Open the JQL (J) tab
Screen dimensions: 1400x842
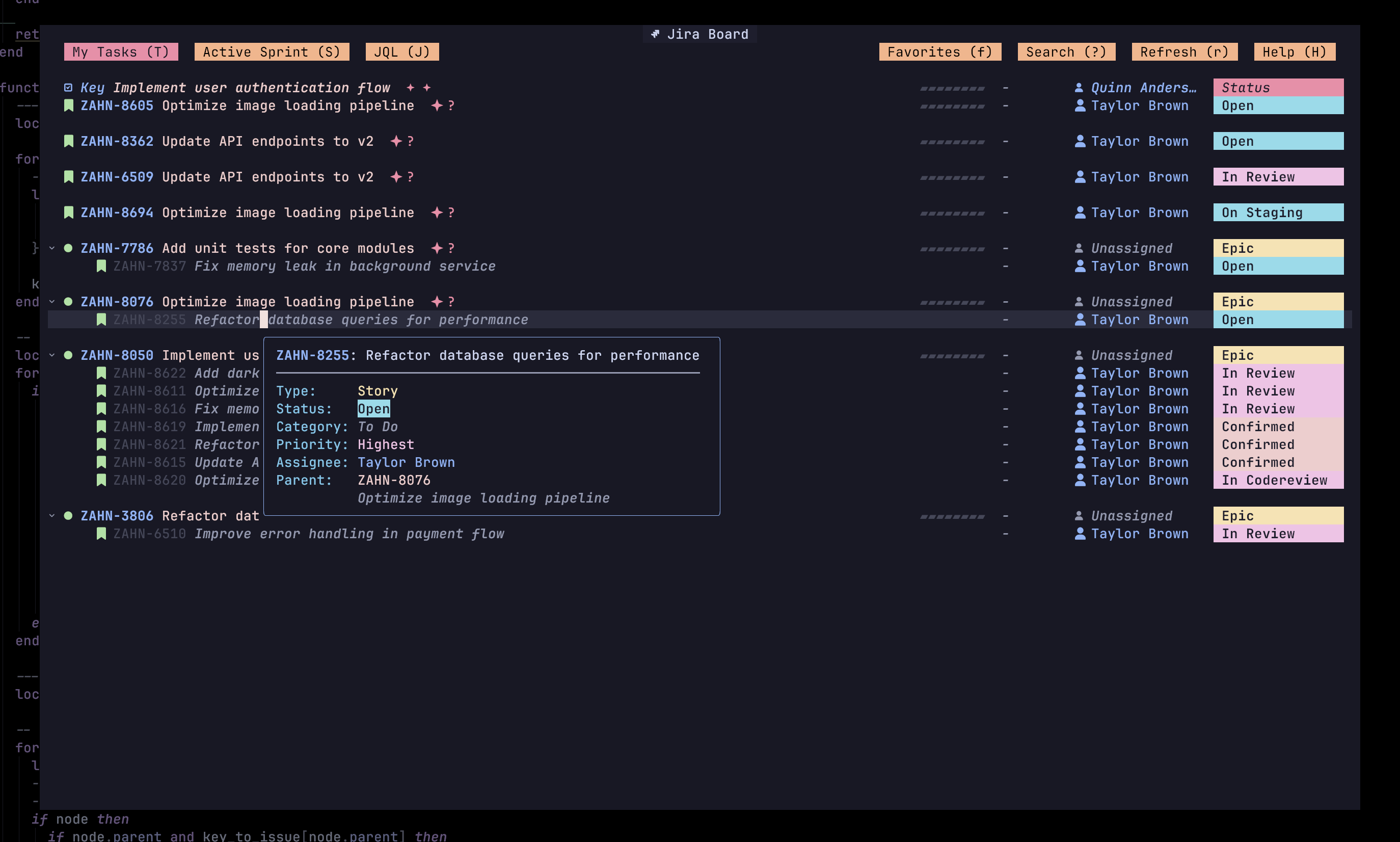pos(402,51)
